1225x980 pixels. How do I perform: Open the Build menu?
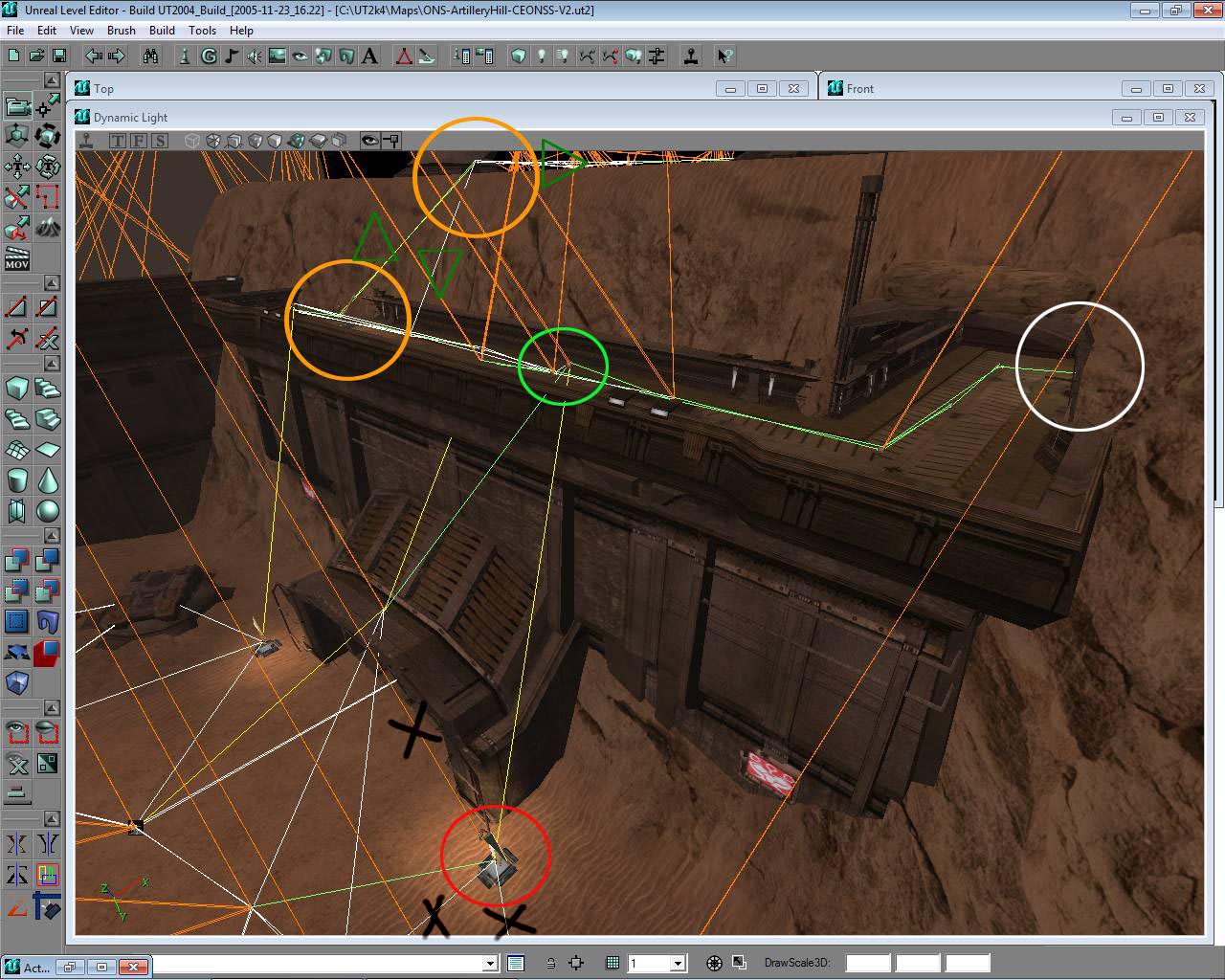(162, 30)
